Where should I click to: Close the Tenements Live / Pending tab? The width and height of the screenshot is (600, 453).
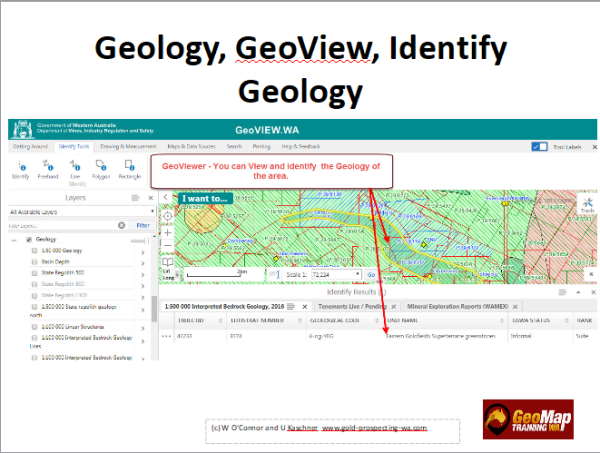[394, 306]
